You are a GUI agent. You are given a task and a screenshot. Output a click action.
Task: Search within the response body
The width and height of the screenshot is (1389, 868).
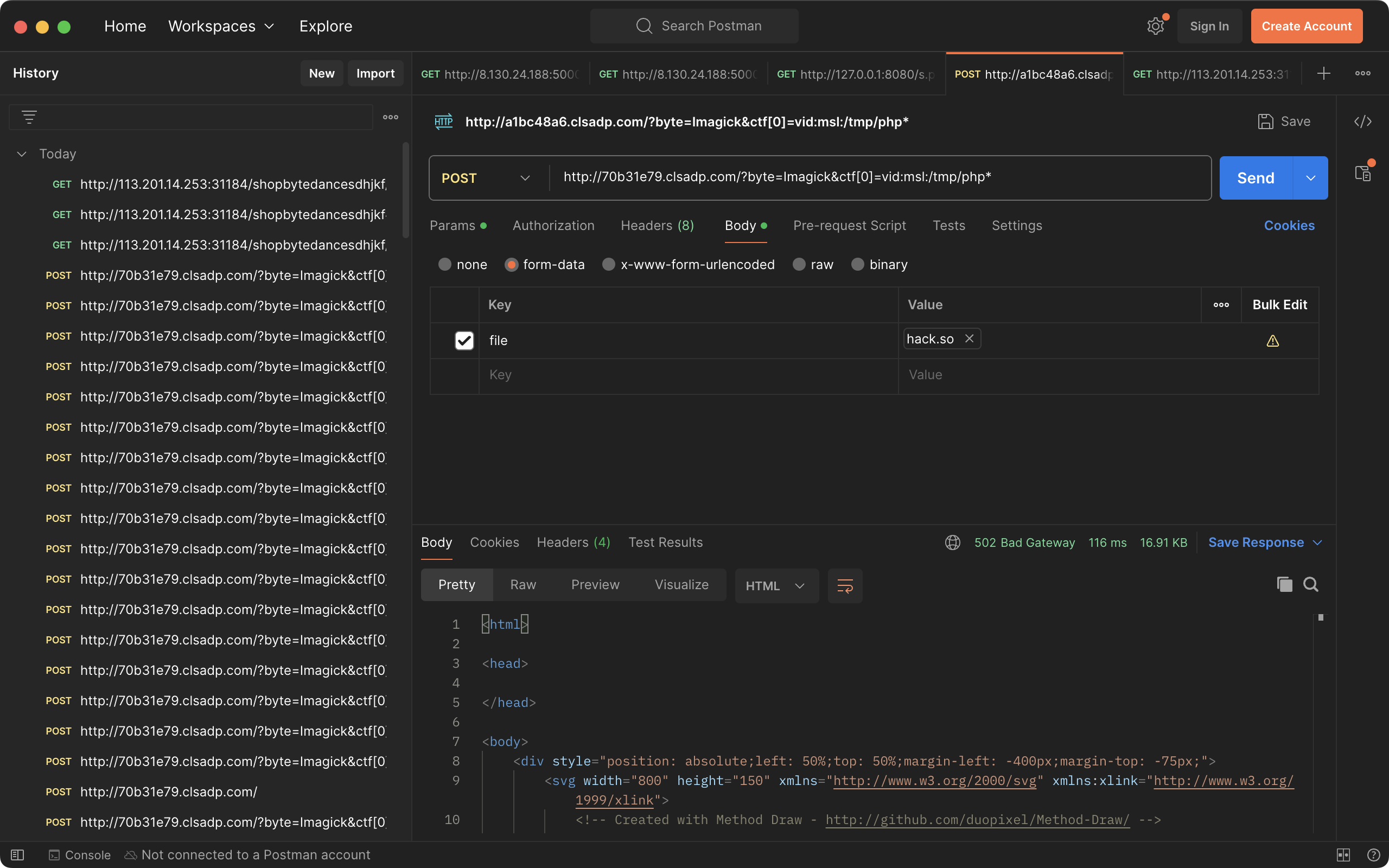(1311, 584)
